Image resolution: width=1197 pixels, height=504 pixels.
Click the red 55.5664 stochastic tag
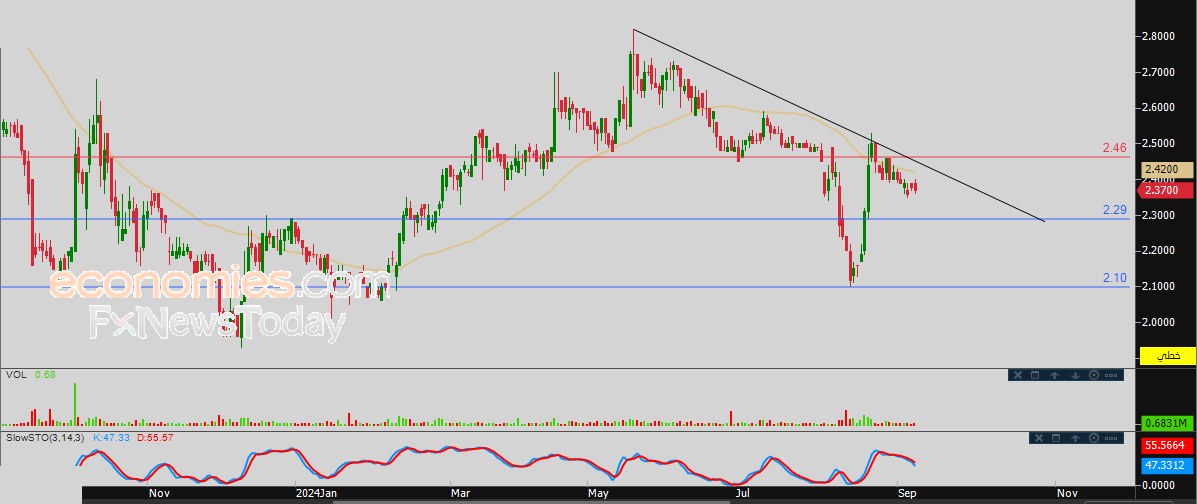point(1167,444)
